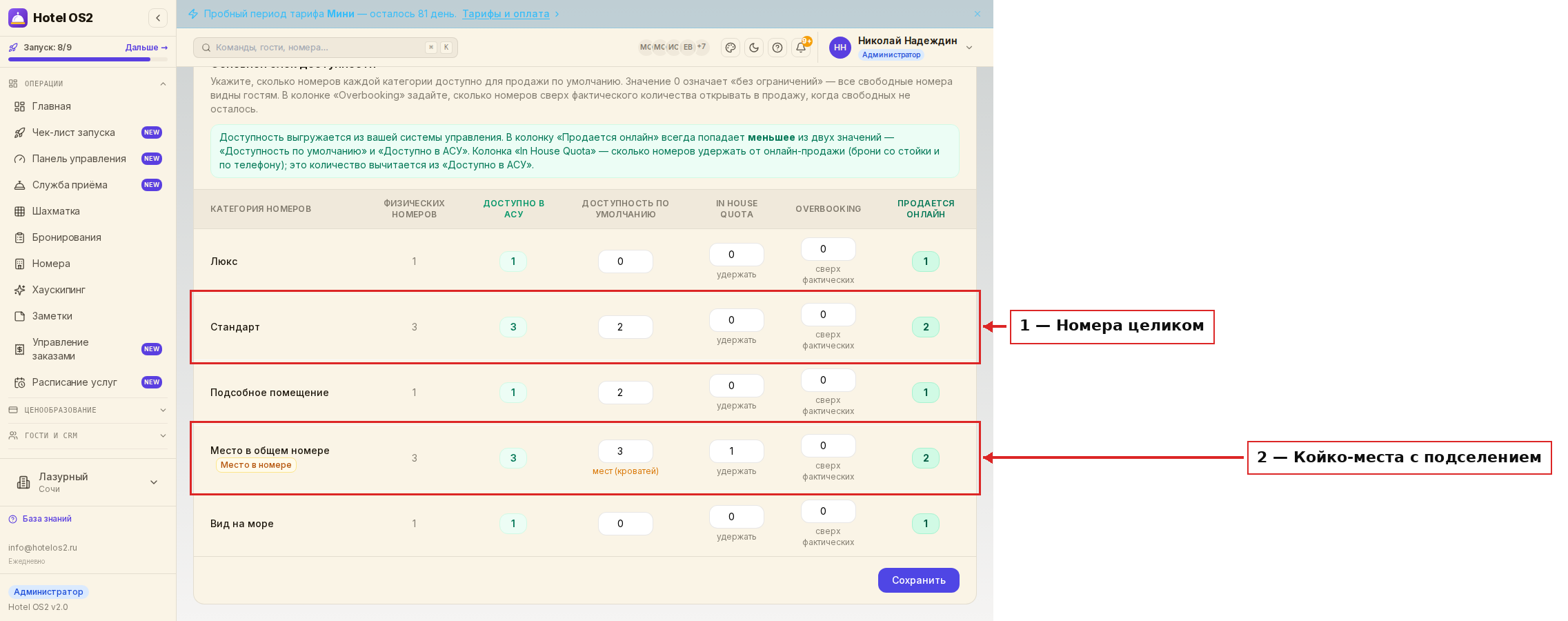
Task: Open Заметки note icon
Action: pyautogui.click(x=20, y=316)
